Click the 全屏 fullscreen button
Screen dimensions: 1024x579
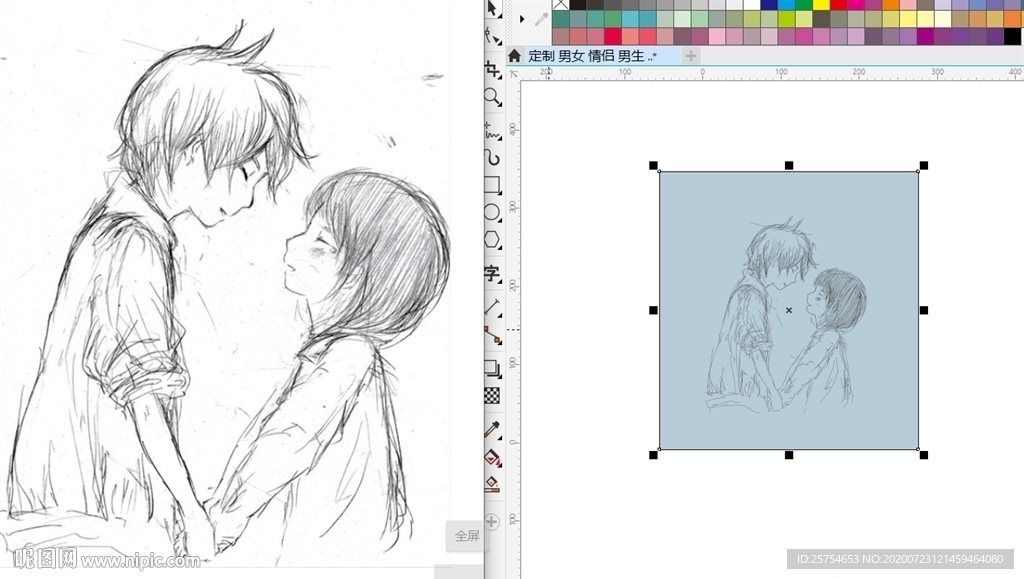(467, 536)
